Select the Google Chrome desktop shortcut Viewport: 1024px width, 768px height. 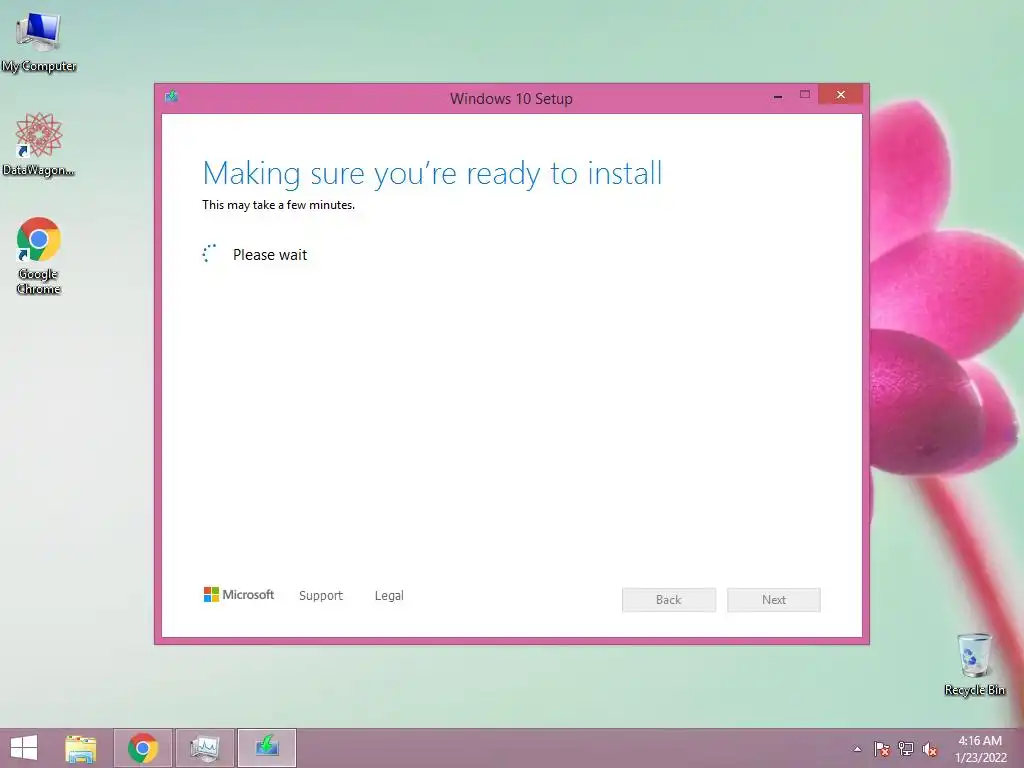click(x=39, y=255)
